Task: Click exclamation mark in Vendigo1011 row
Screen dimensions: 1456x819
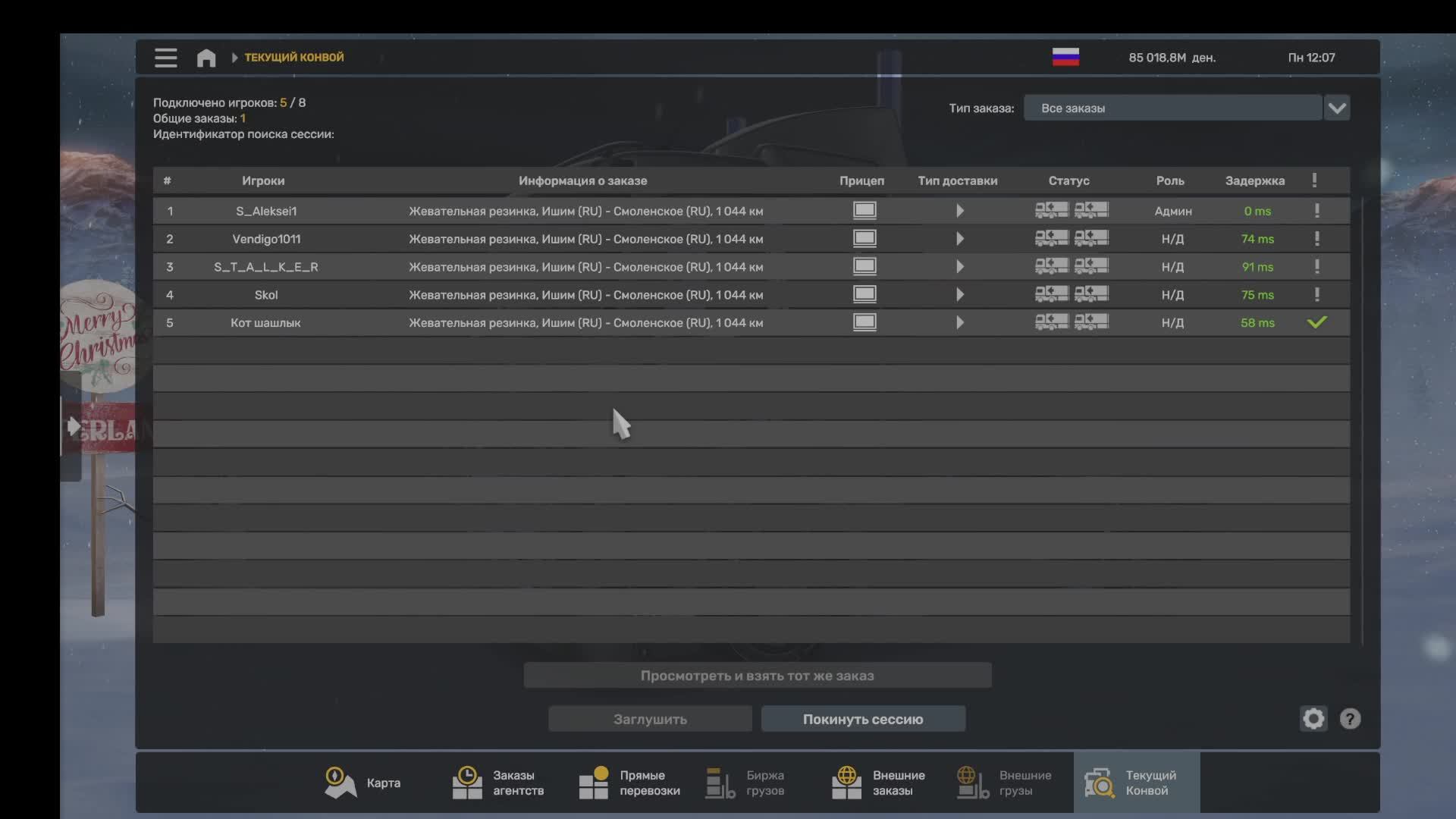Action: 1317,239
